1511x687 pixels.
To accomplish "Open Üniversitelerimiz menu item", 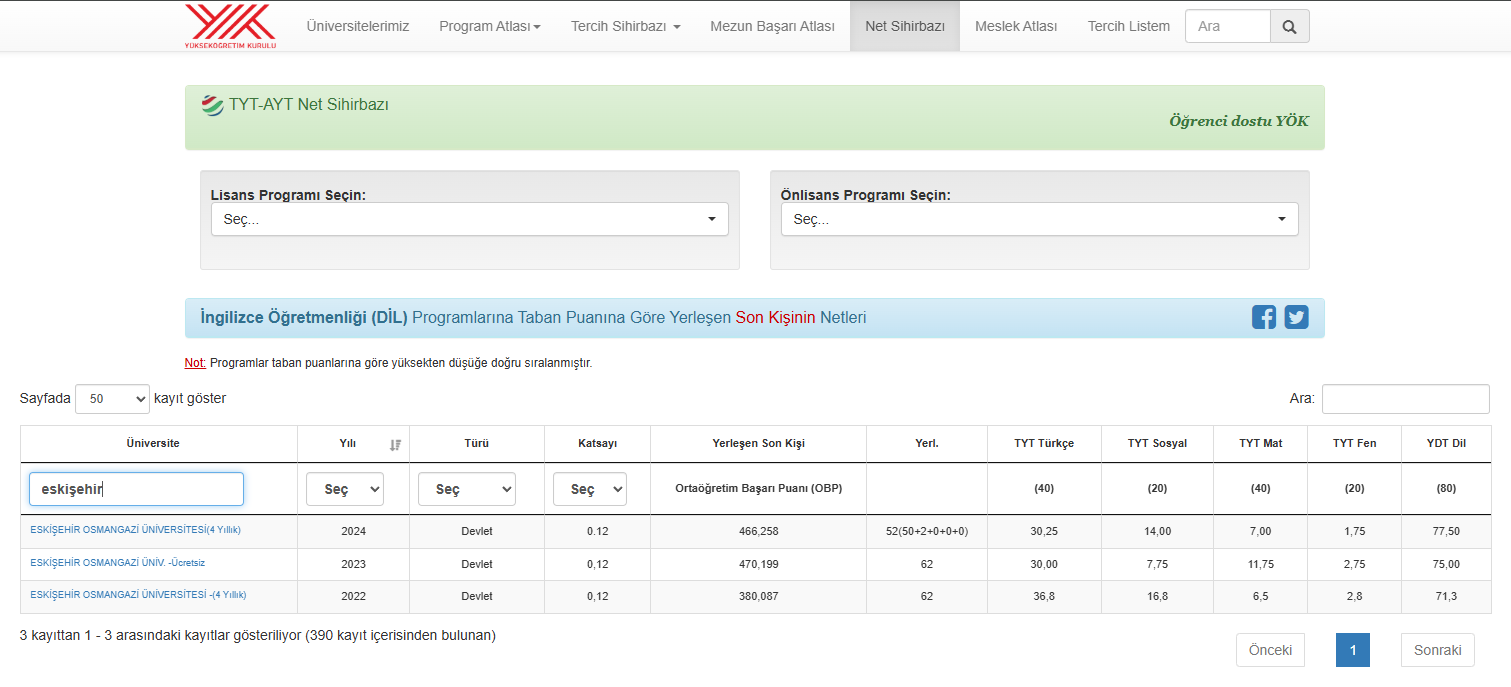I will pyautogui.click(x=357, y=26).
